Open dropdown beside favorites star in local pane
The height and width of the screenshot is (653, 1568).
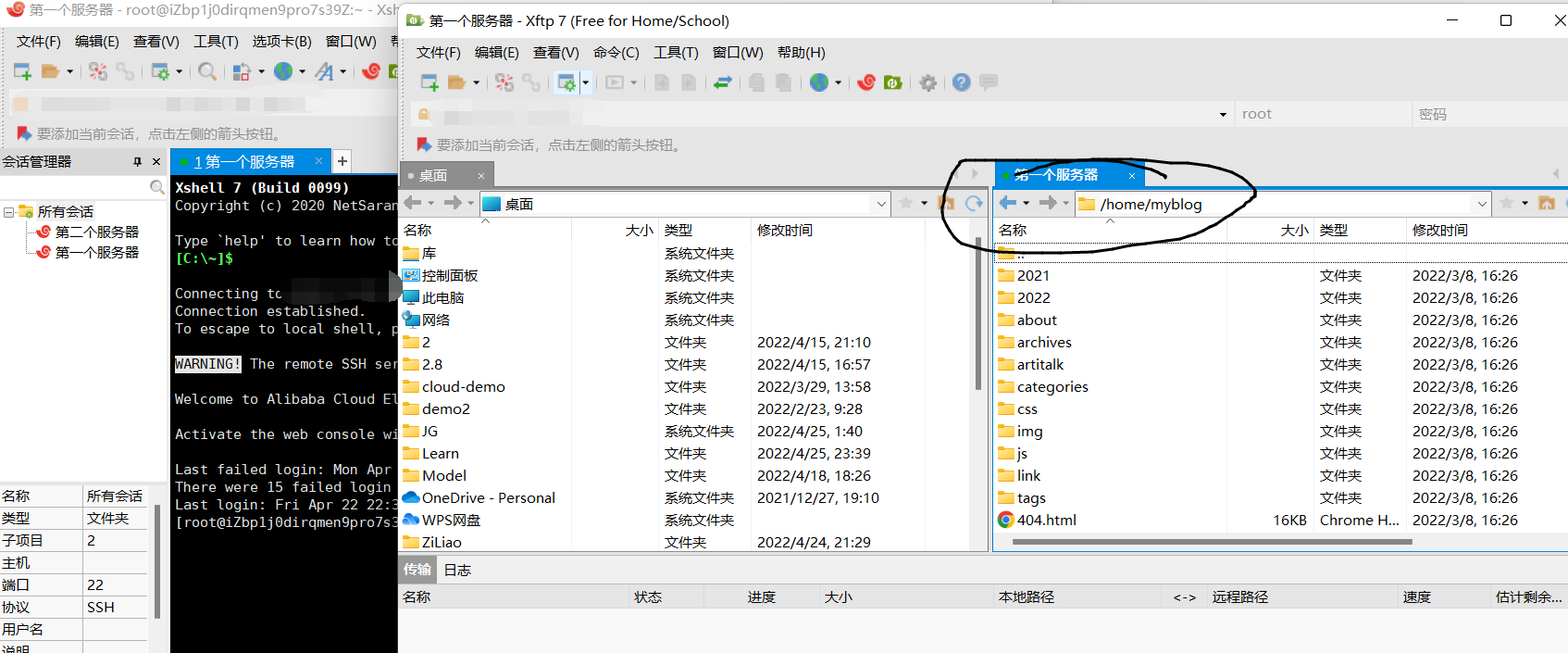(x=925, y=203)
